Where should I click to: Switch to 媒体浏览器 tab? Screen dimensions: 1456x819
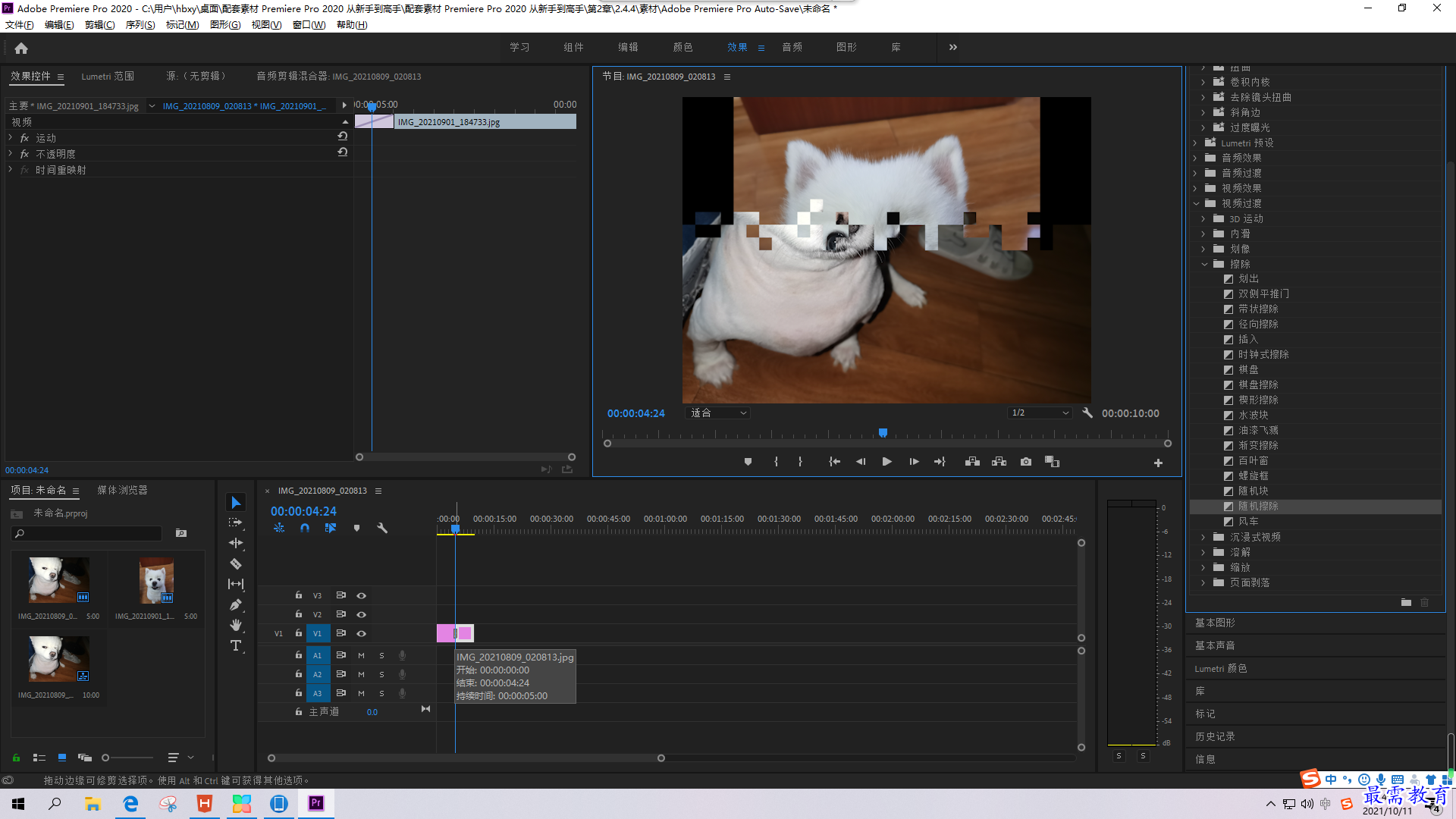click(122, 490)
